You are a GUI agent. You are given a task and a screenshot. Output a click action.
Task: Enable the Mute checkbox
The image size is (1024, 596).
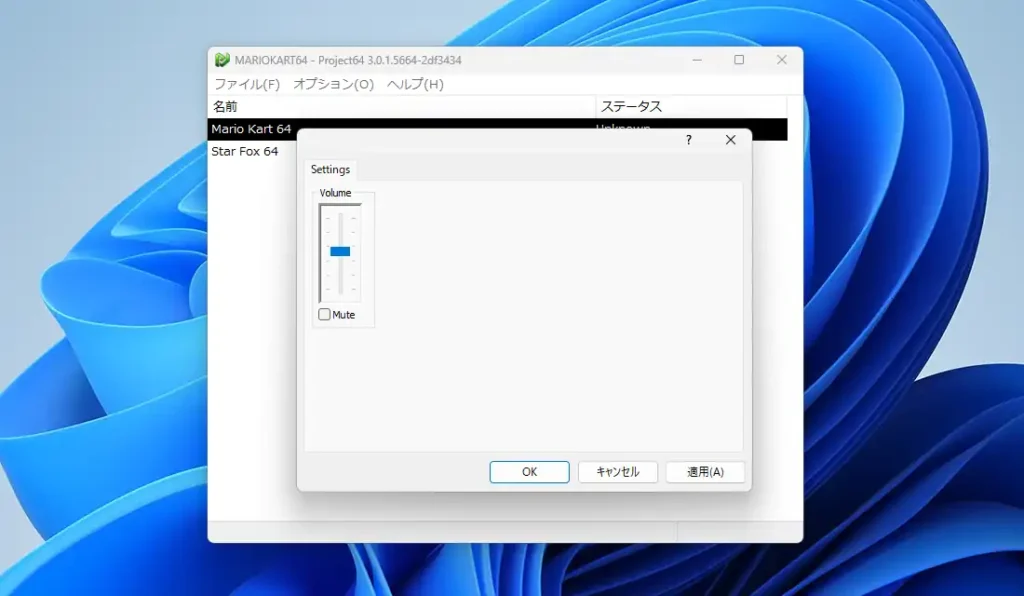[x=324, y=313]
